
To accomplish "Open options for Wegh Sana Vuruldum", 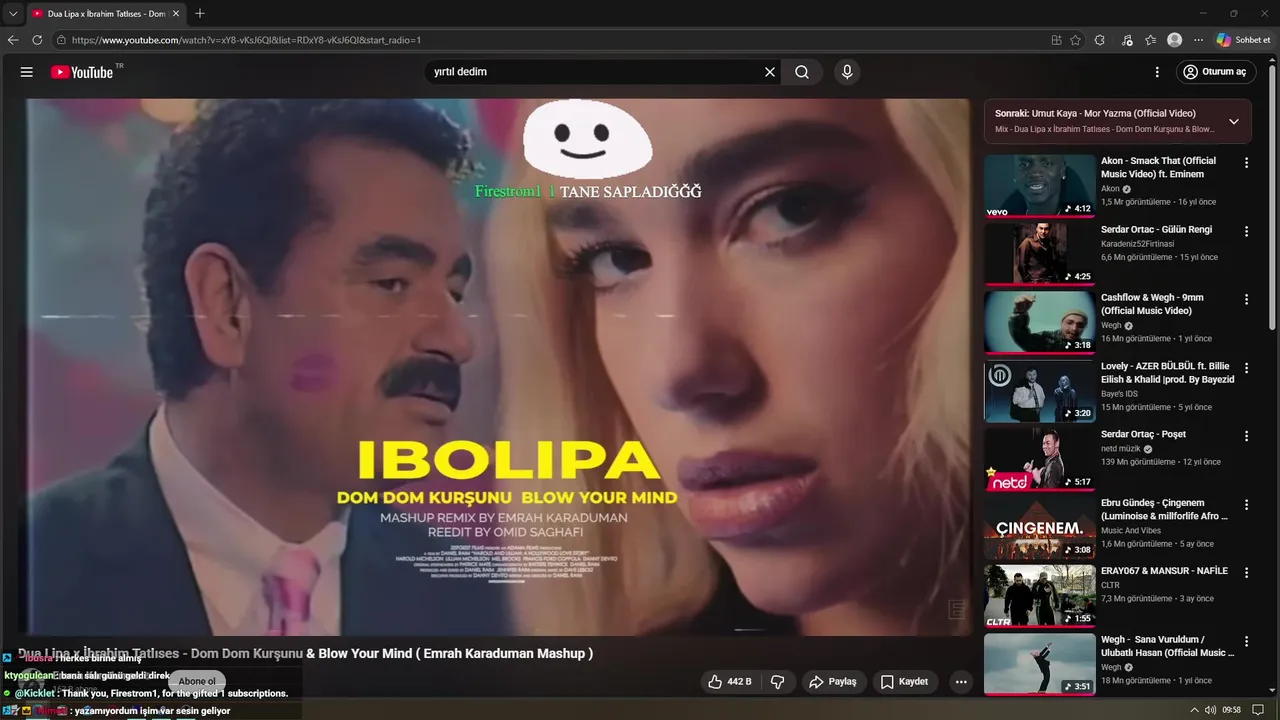I will [1246, 641].
